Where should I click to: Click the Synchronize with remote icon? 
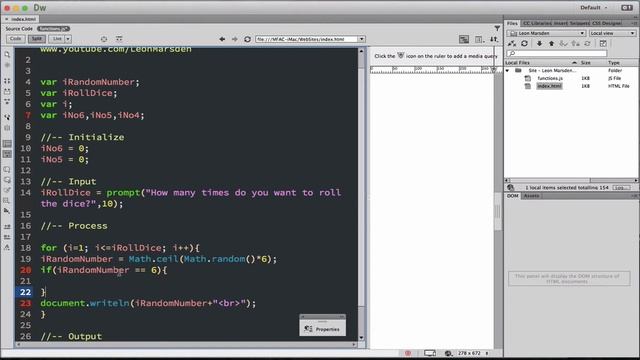coord(587,44)
